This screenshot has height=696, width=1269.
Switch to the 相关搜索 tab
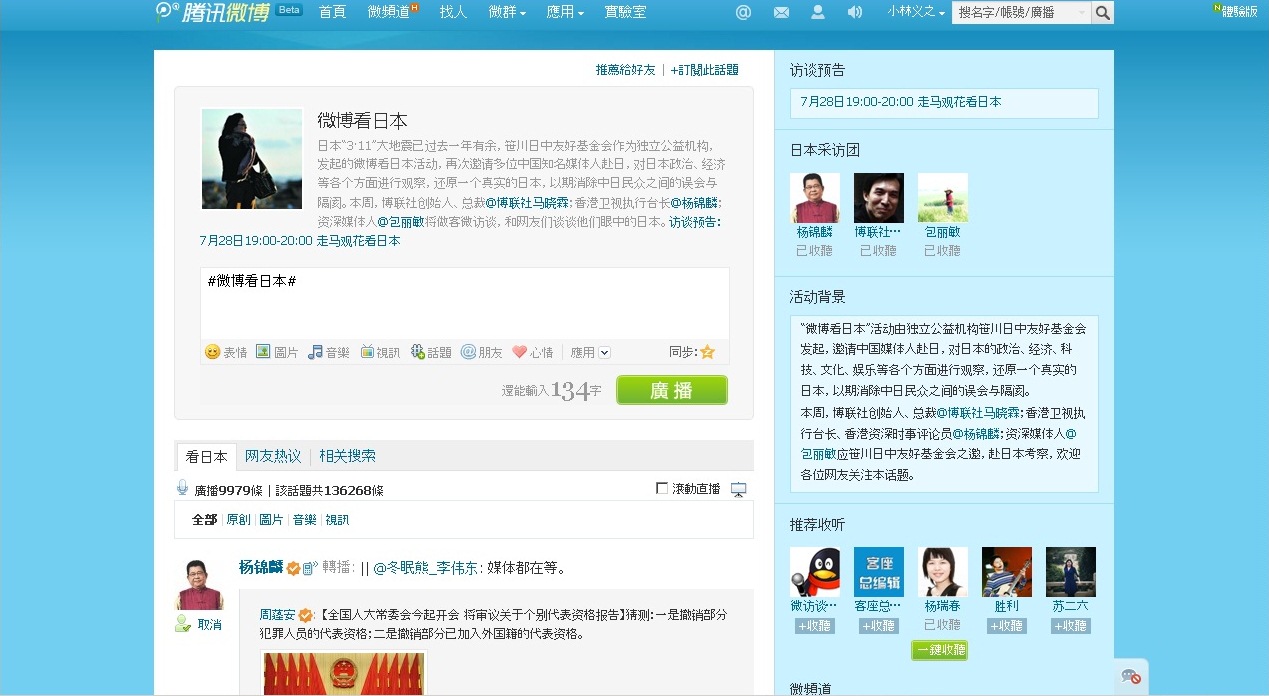click(347, 456)
